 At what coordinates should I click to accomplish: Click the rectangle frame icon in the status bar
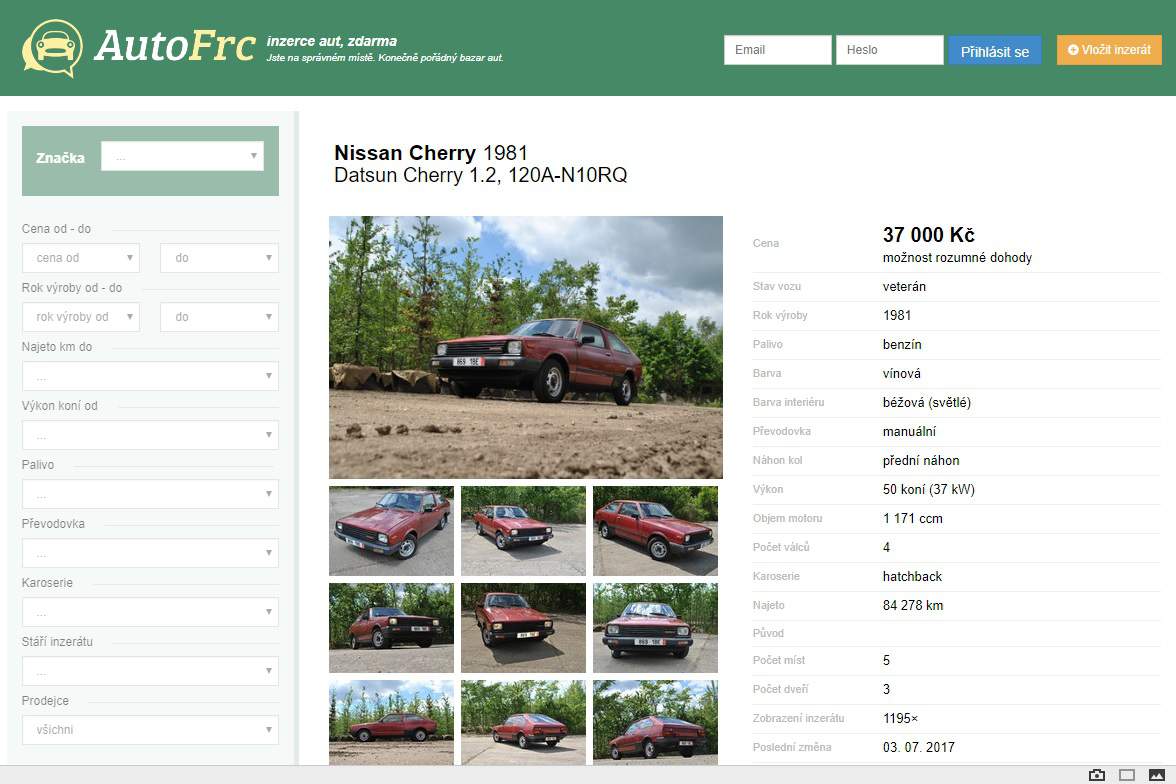click(x=1126, y=775)
